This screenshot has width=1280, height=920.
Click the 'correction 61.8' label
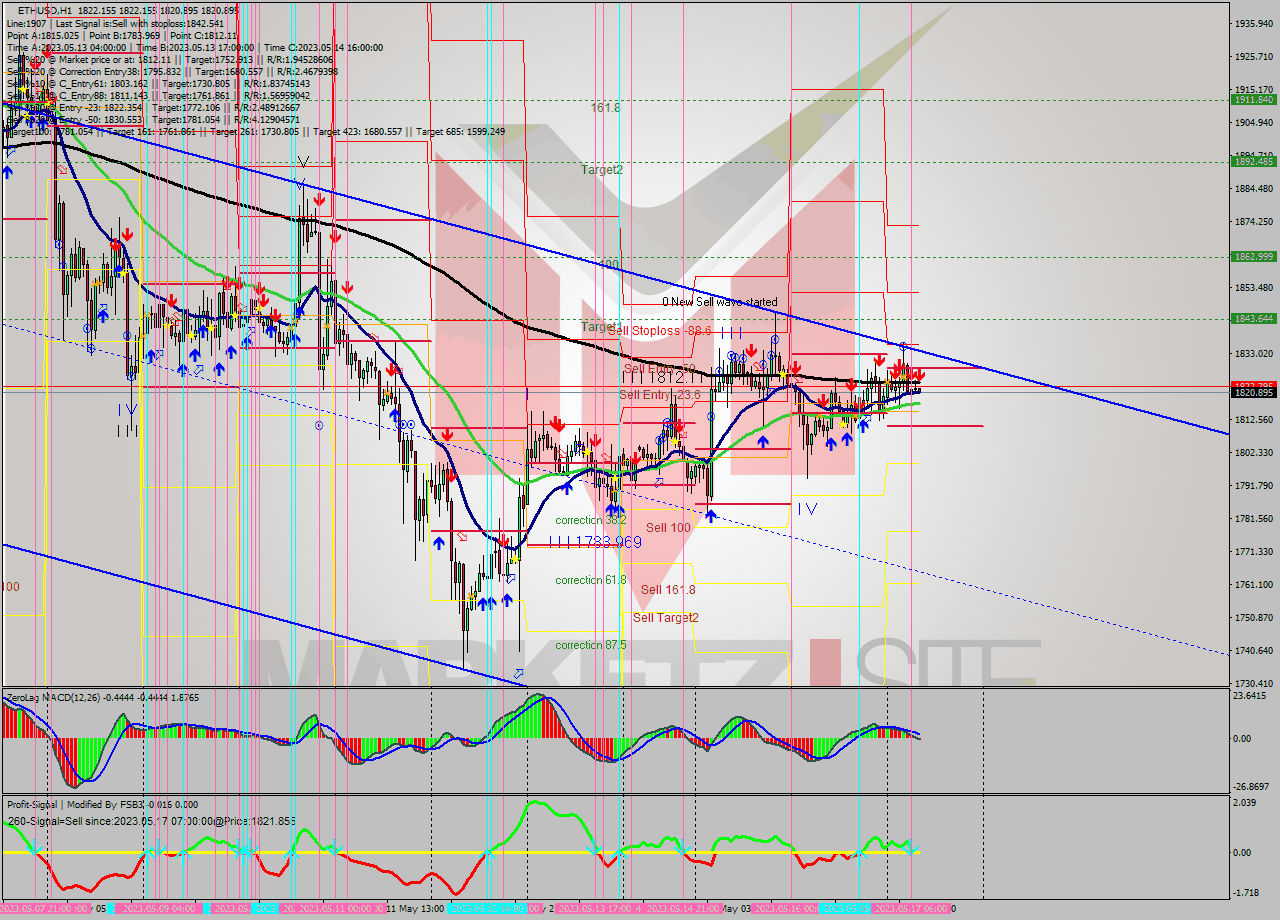591,580
